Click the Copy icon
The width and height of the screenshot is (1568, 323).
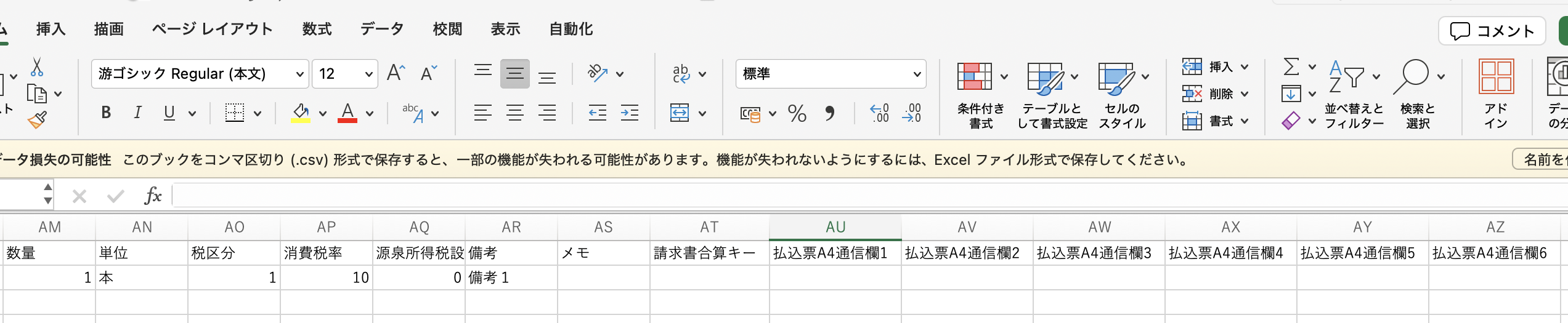[37, 94]
